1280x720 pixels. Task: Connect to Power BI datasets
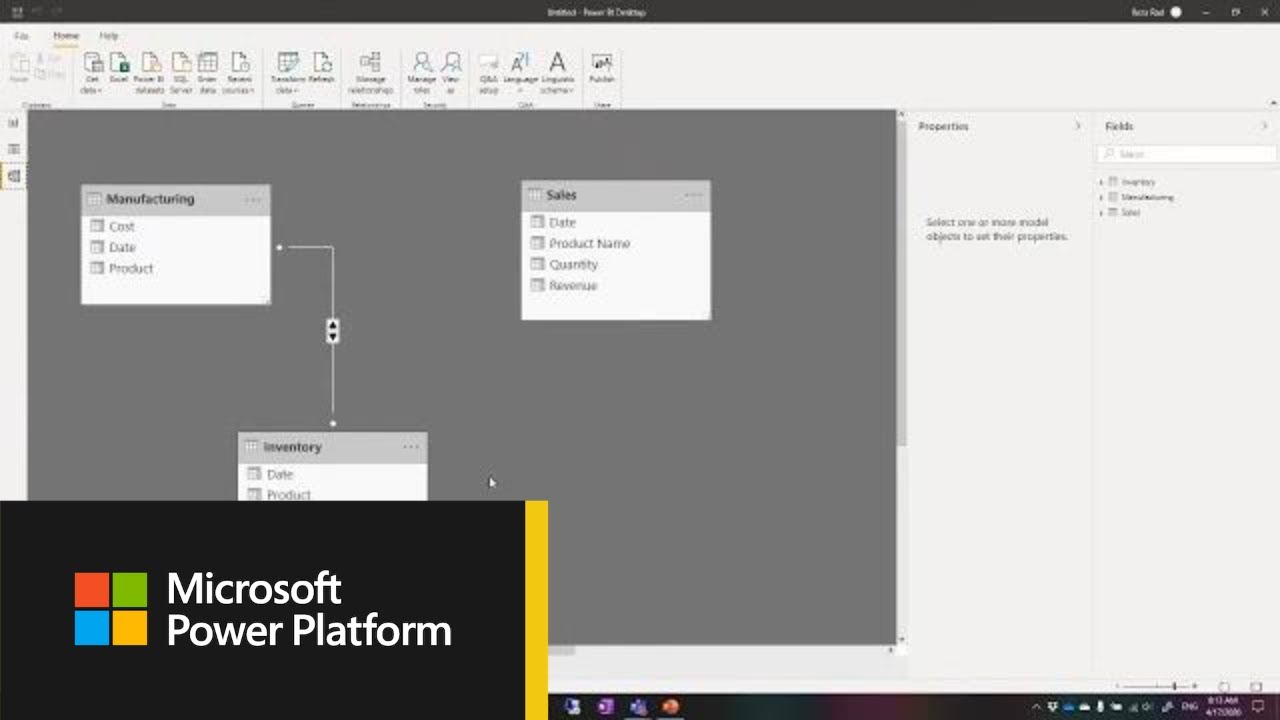(x=150, y=73)
